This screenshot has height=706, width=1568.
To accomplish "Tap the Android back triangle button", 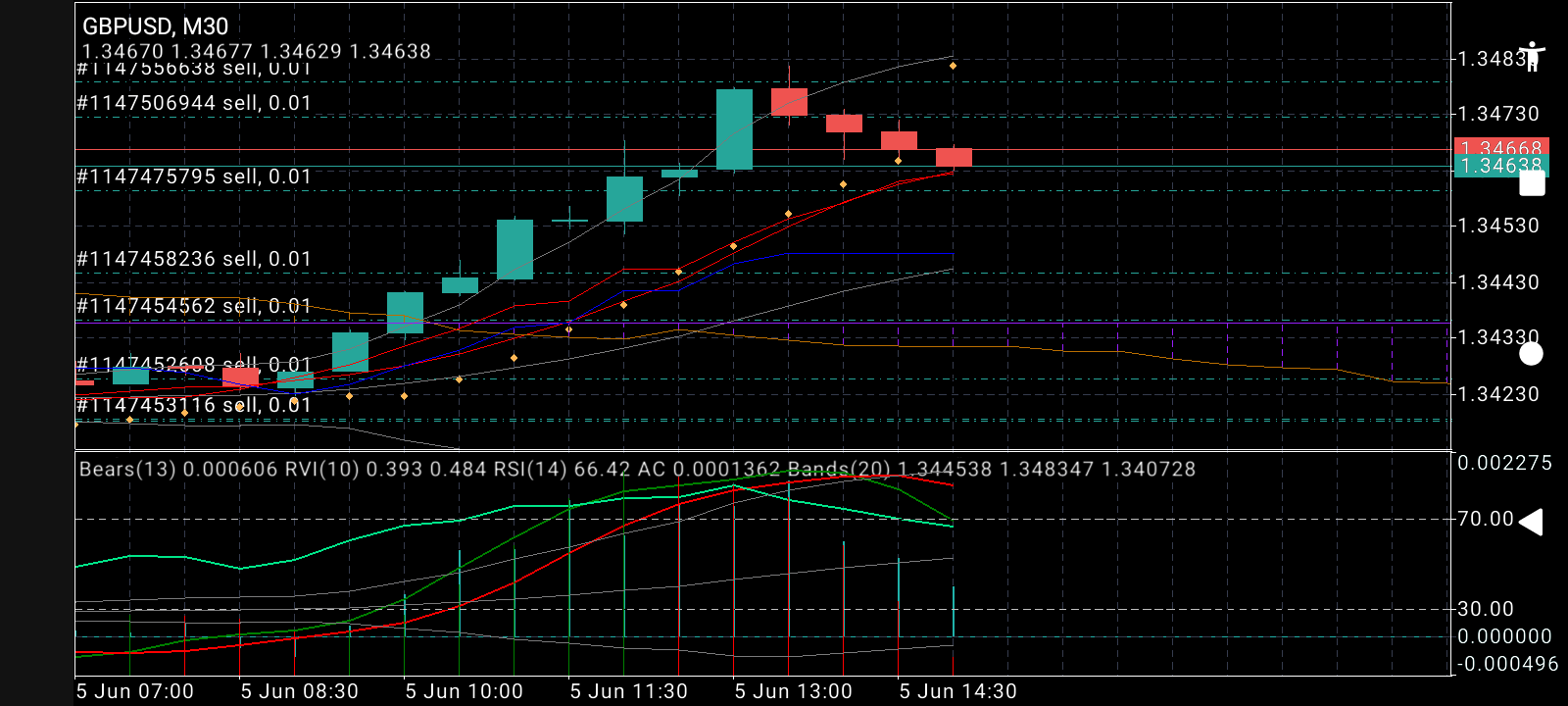I will tap(1531, 522).
